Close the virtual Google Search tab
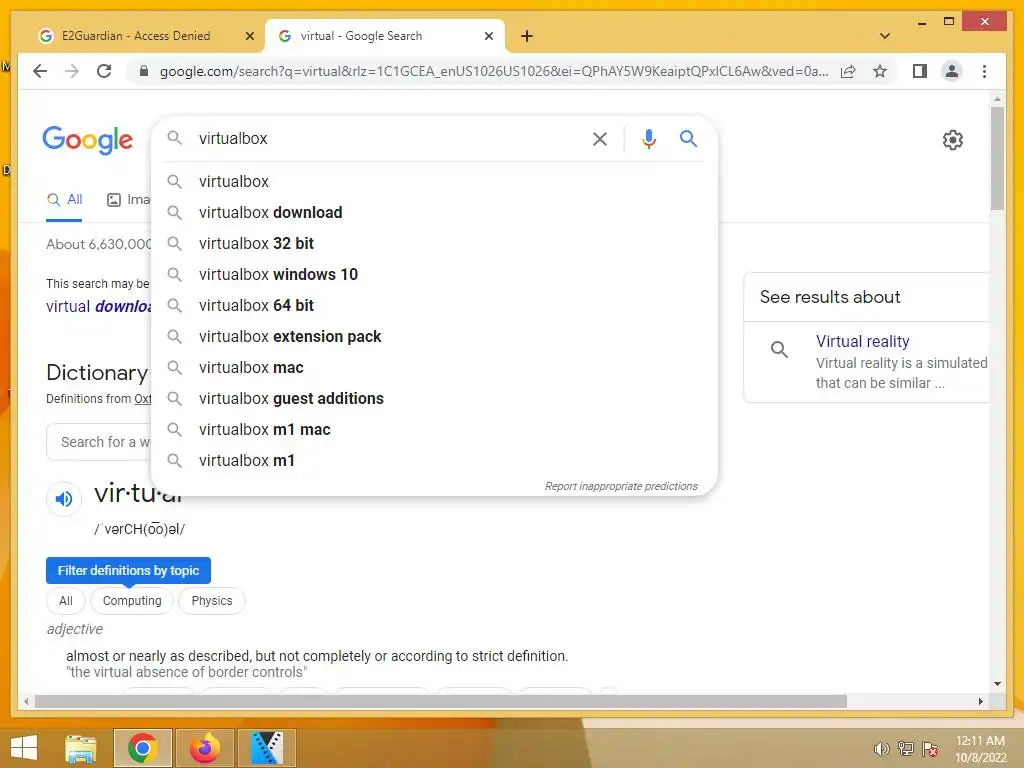 488,36
